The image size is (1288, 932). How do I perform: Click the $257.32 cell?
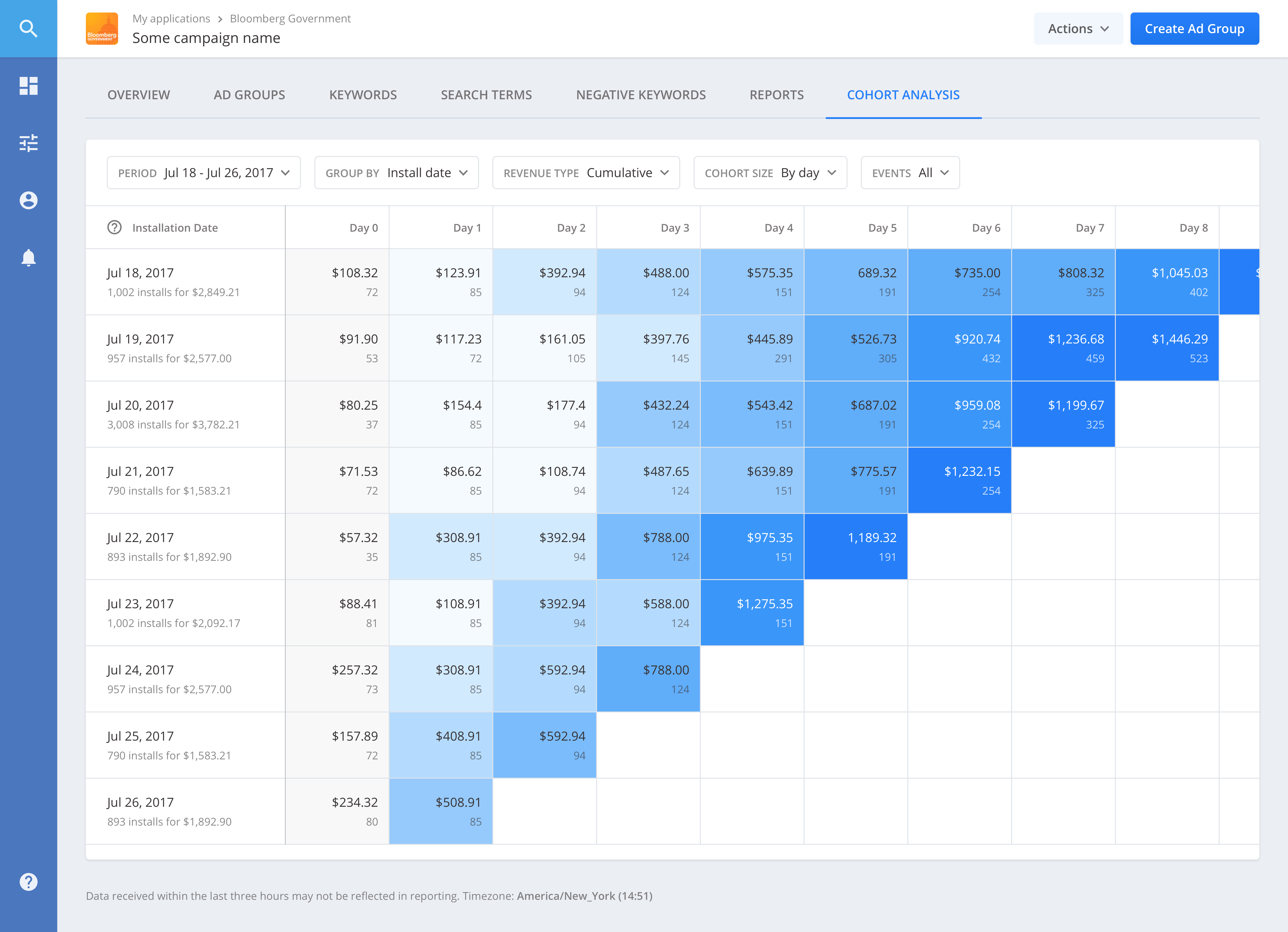(337, 679)
